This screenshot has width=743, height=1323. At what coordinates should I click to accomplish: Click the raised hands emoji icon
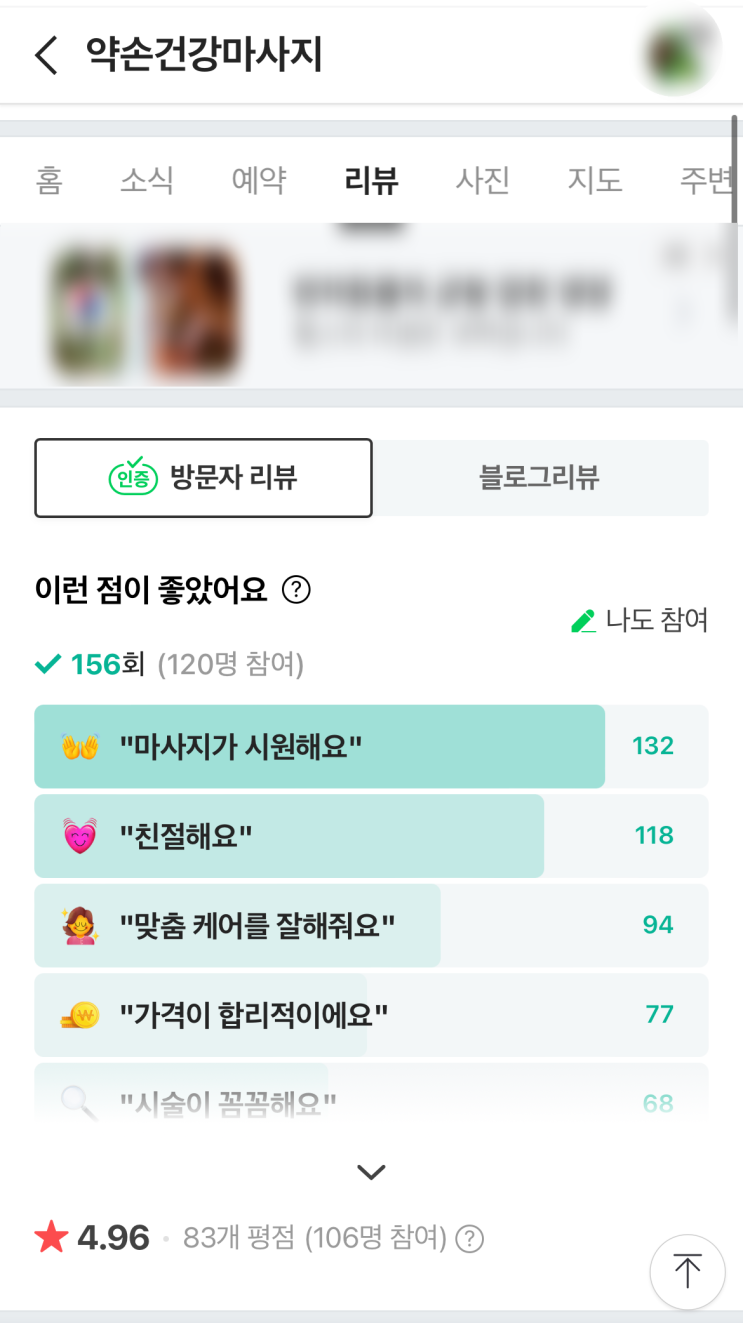[80, 747]
